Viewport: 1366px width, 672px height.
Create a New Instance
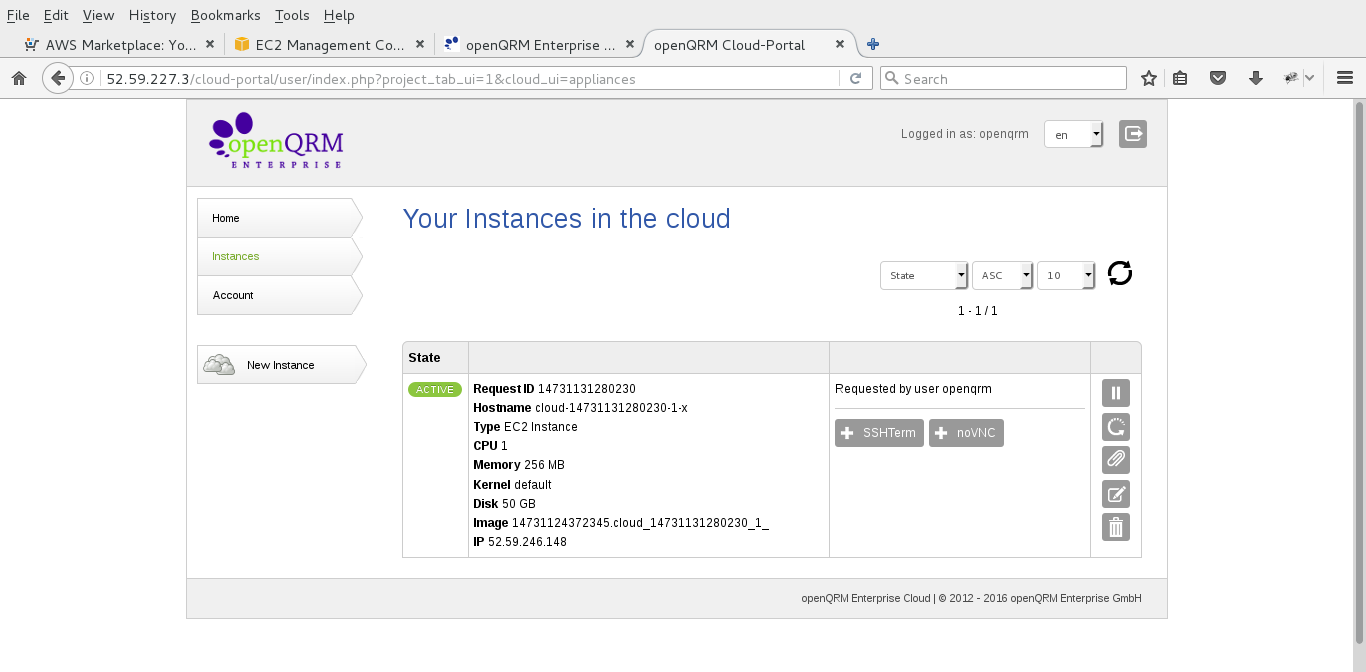[281, 365]
